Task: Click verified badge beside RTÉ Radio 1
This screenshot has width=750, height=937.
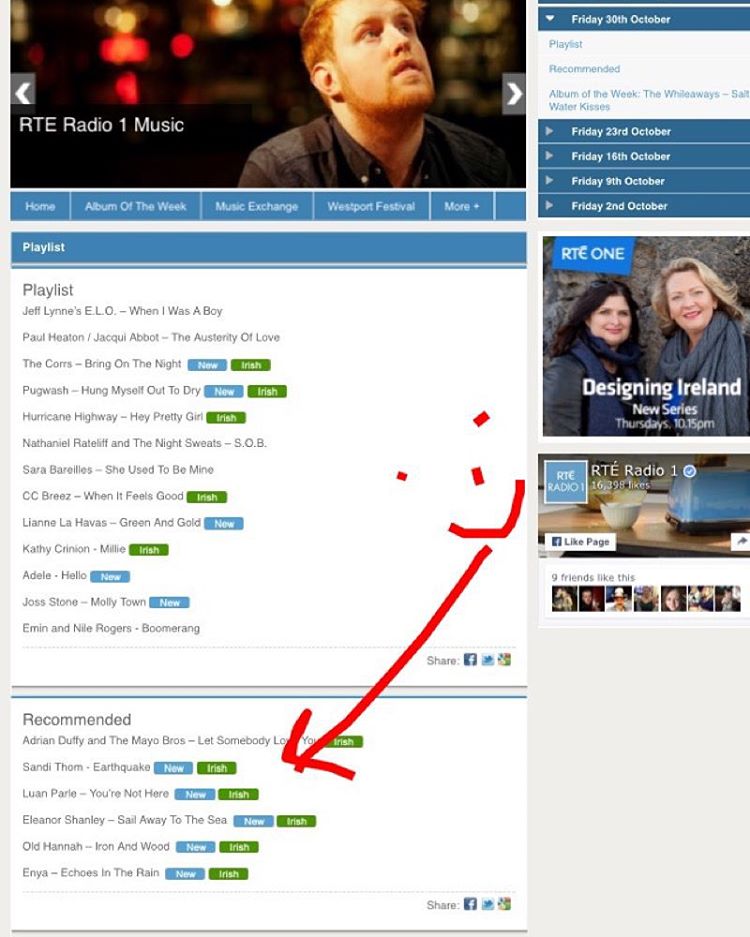Action: [689, 471]
